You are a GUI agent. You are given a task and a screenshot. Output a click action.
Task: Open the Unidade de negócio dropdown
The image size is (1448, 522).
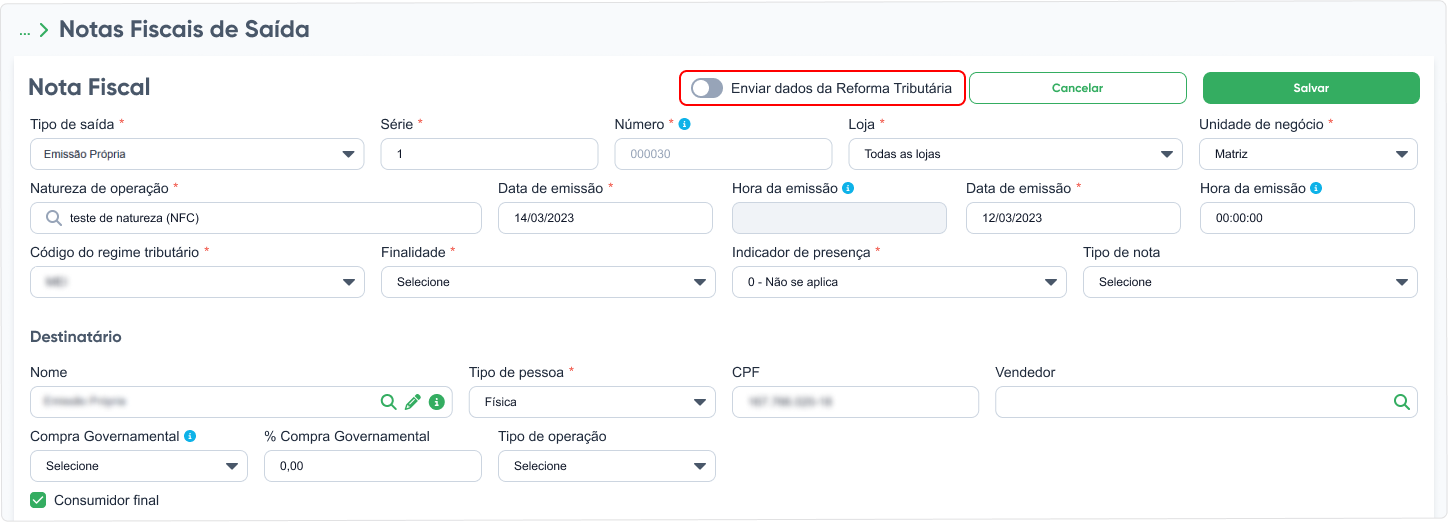(1308, 154)
